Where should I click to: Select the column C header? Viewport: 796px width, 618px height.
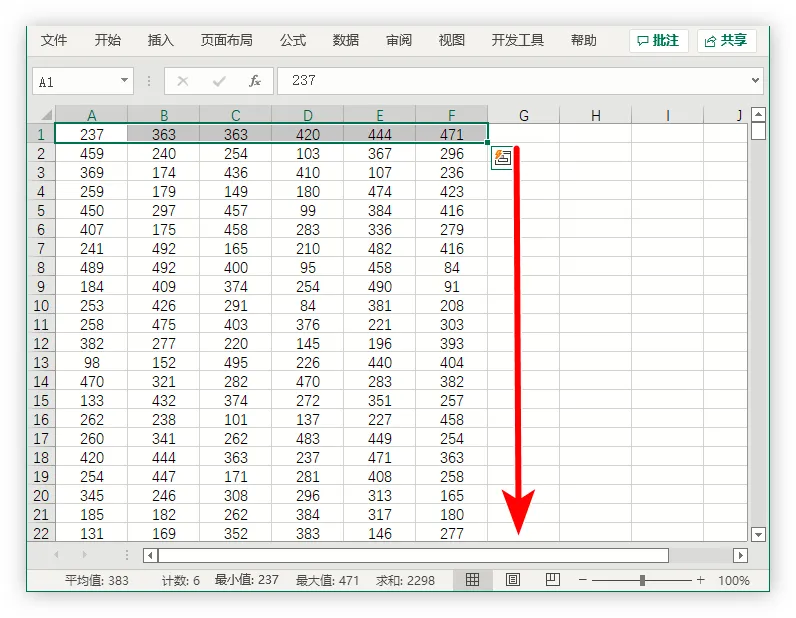coord(236,115)
